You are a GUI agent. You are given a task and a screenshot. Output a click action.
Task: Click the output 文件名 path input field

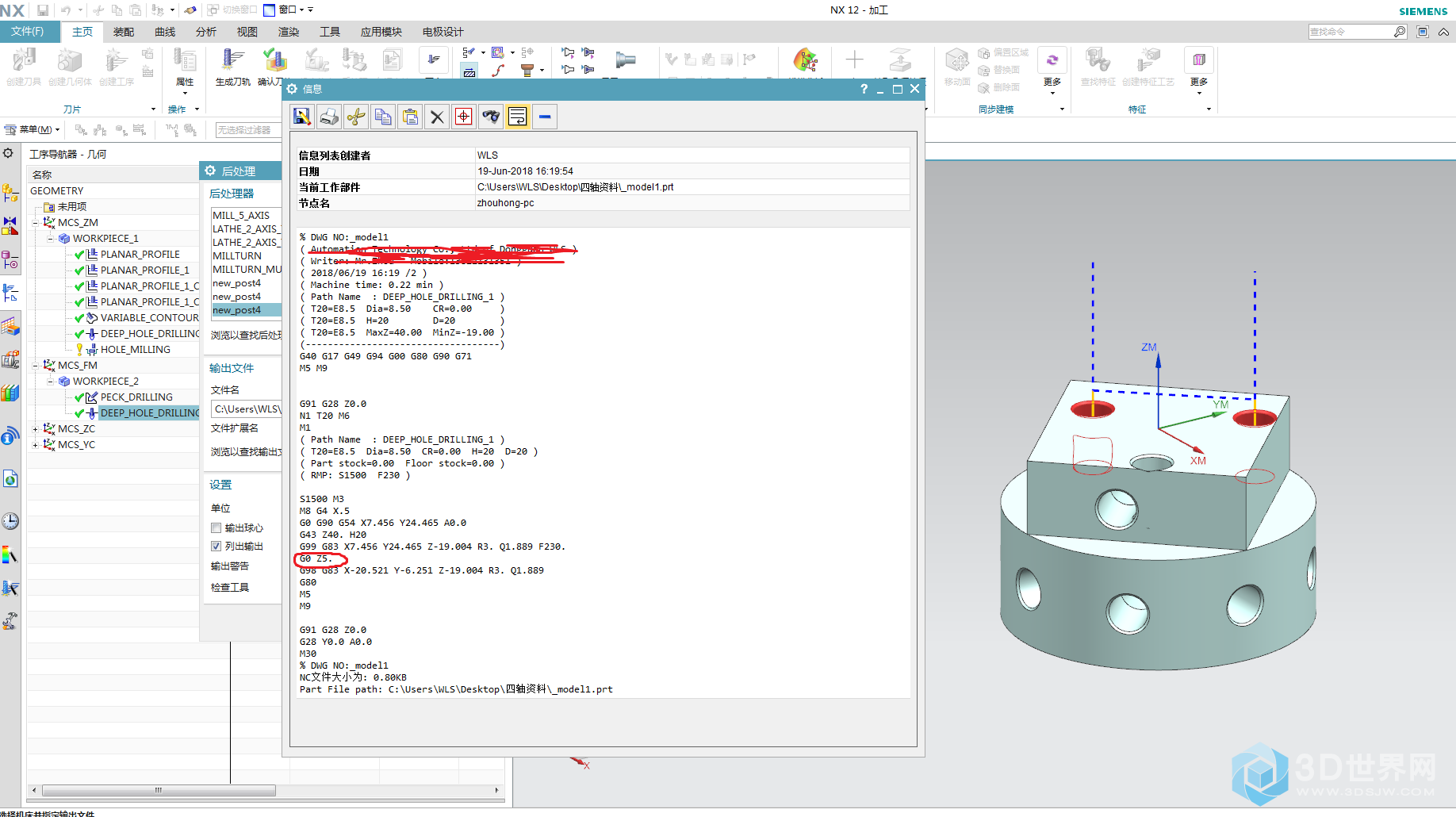[247, 409]
